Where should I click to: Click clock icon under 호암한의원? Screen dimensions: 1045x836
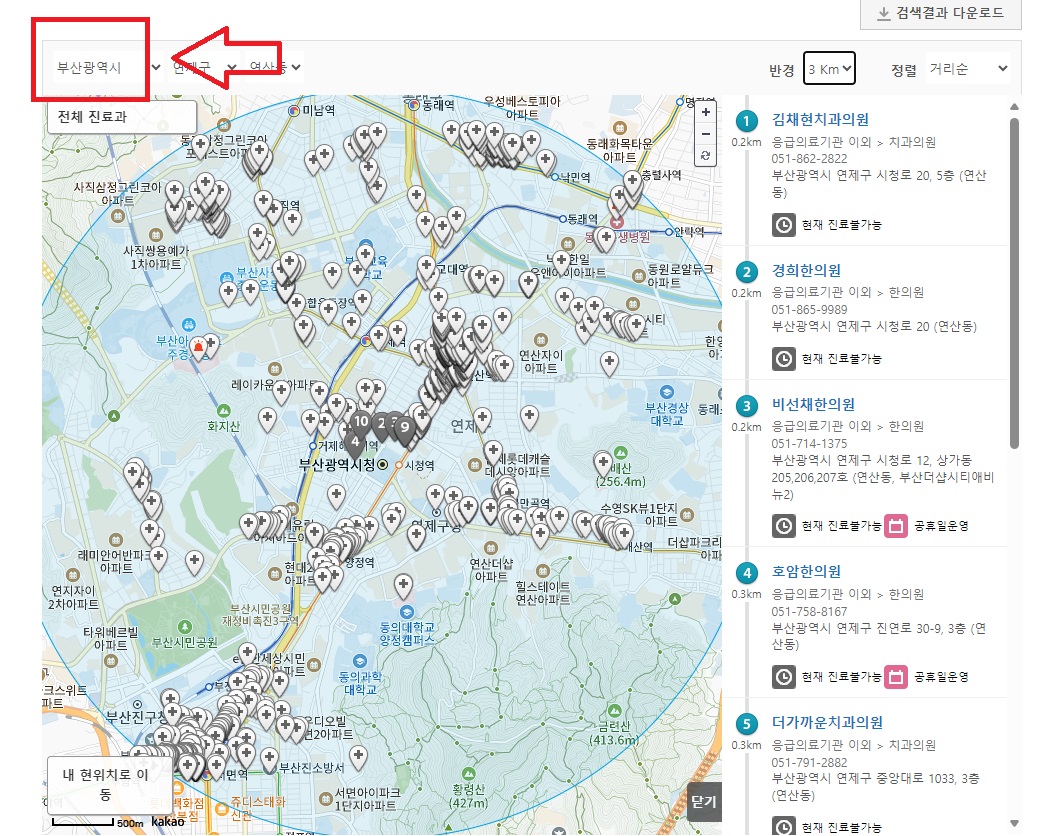pyautogui.click(x=784, y=677)
